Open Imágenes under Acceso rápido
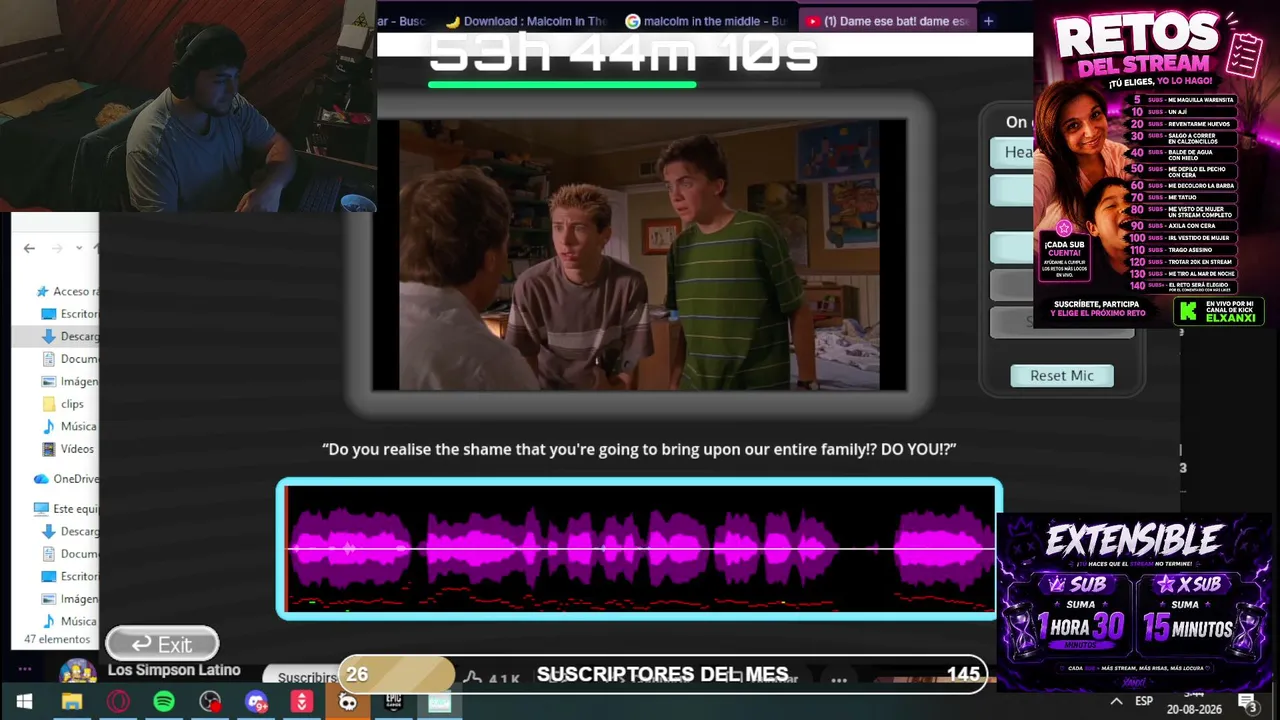 [70, 381]
